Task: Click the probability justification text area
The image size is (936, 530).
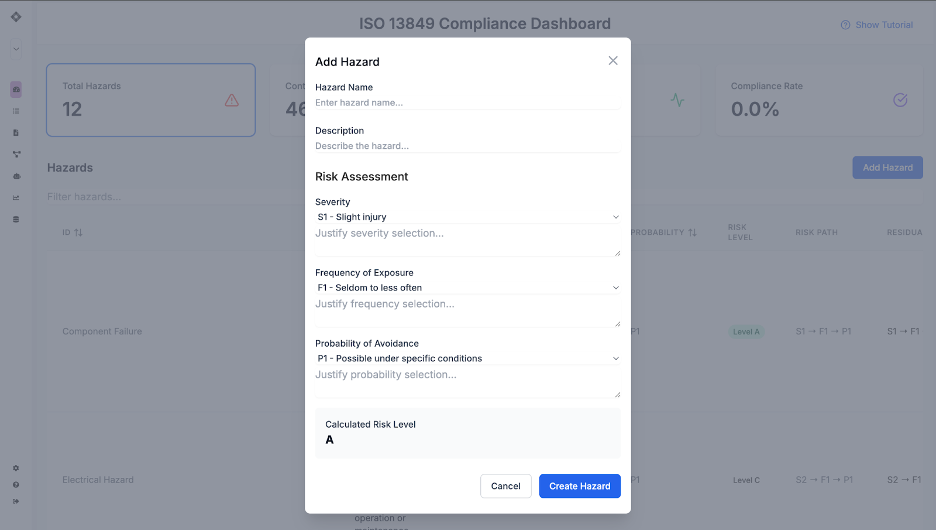Action: tap(467, 382)
